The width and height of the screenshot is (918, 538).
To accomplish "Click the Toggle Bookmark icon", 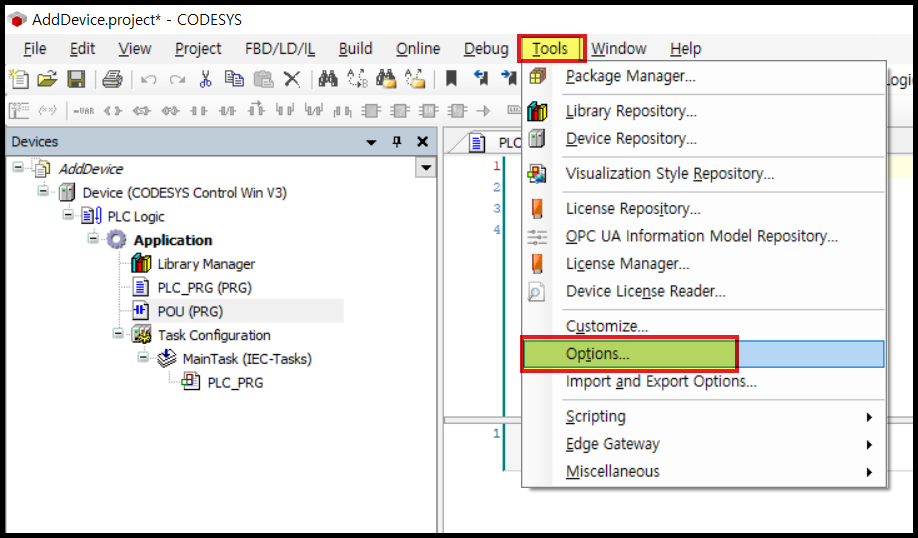I will pos(451,78).
